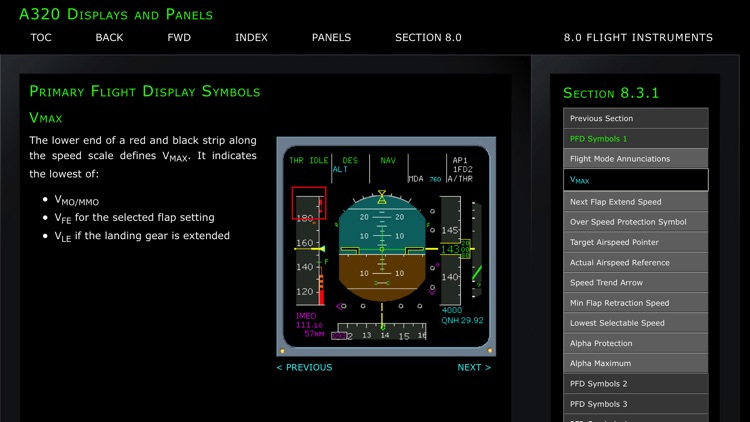Click the PFD display image
Image resolution: width=750 pixels, height=422 pixels.
[x=386, y=246]
